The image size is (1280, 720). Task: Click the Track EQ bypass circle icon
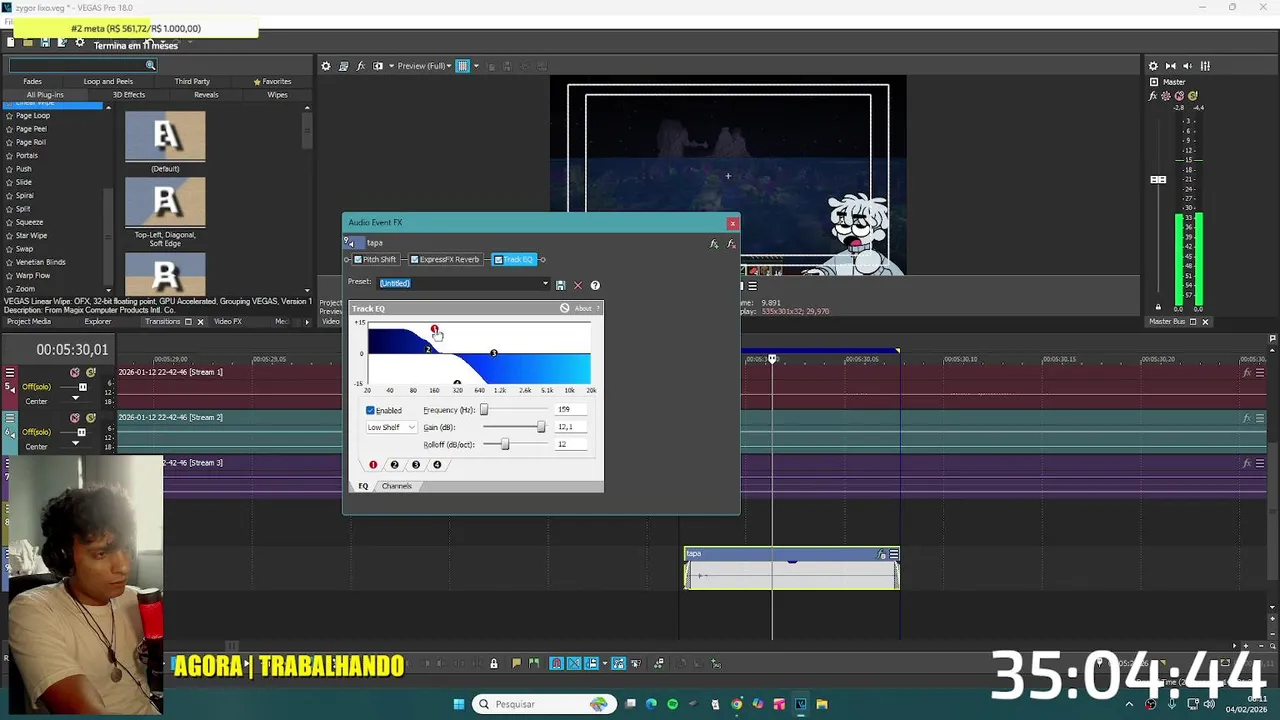pos(565,308)
